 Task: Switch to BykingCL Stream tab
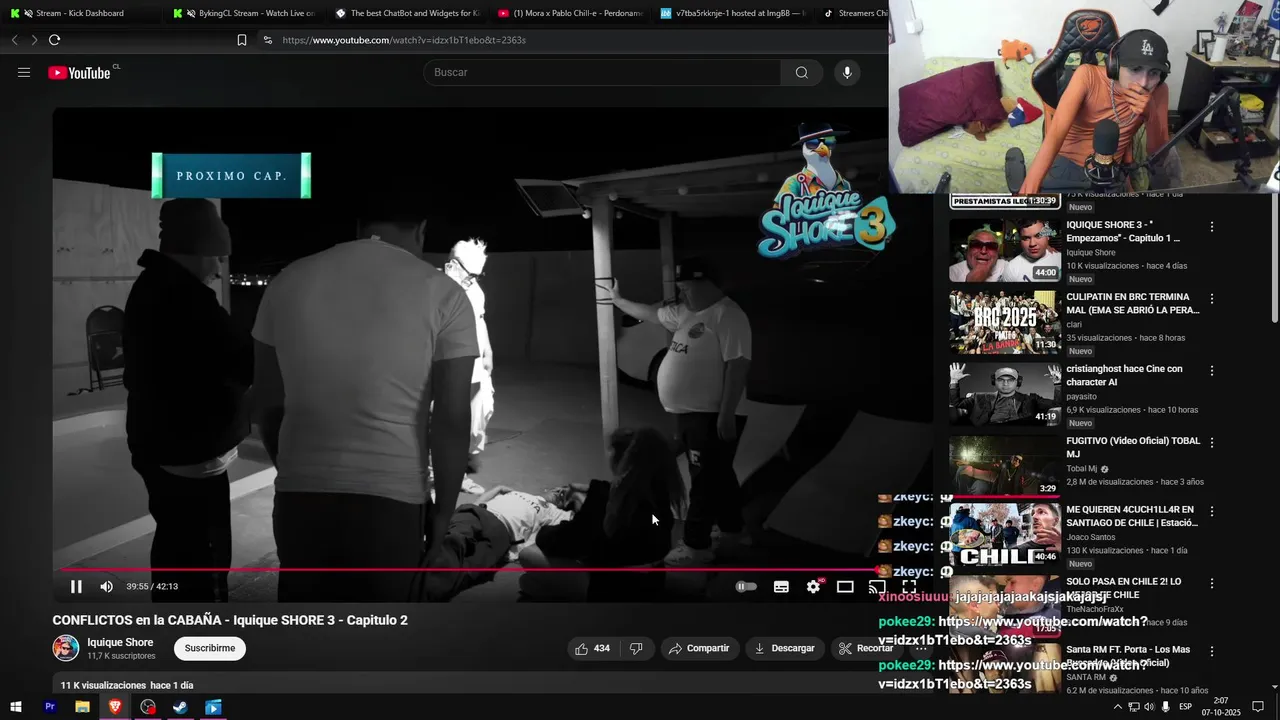pos(243,13)
